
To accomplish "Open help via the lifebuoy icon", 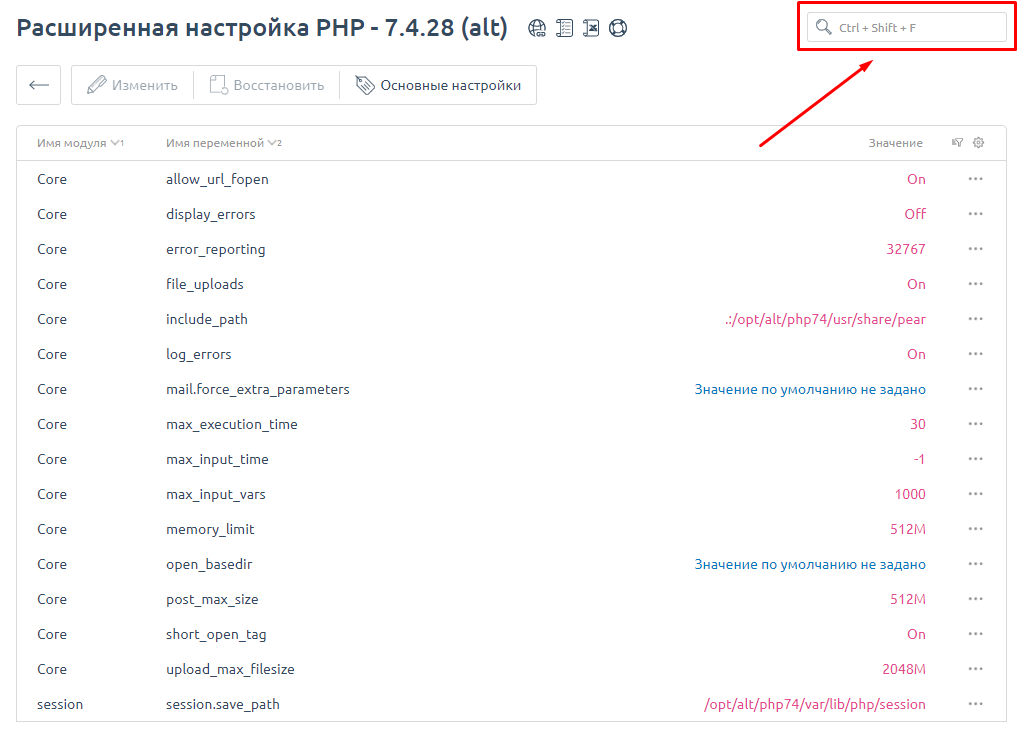I will (x=618, y=29).
